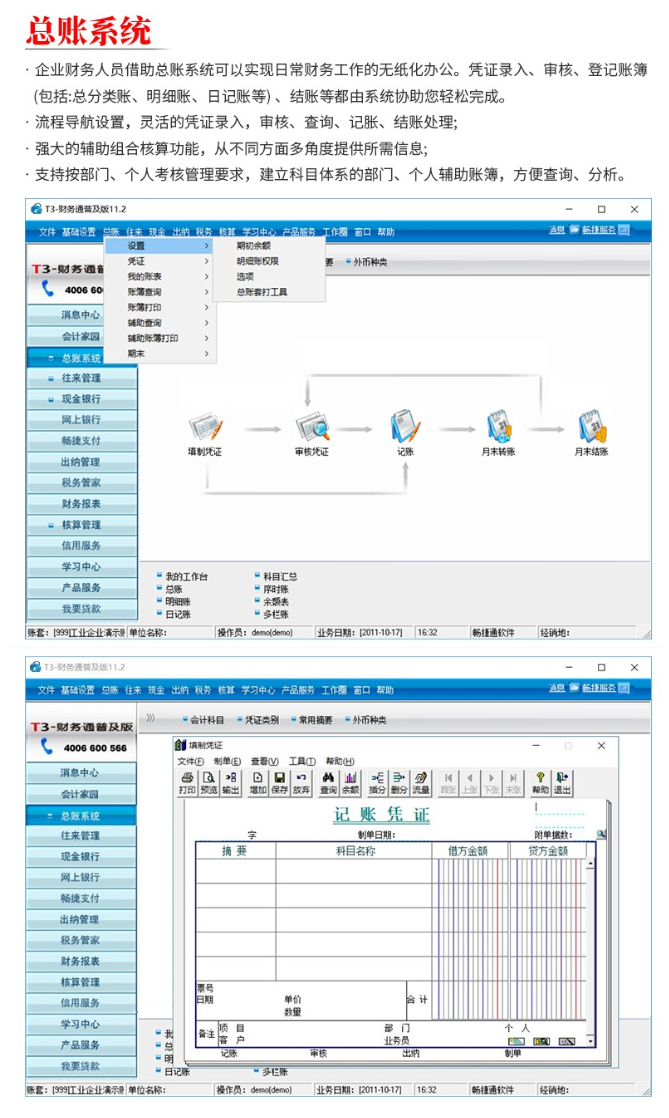The image size is (669, 1118).
Task: Click voucher grid scrollbar down arrow
Action: (591, 1041)
